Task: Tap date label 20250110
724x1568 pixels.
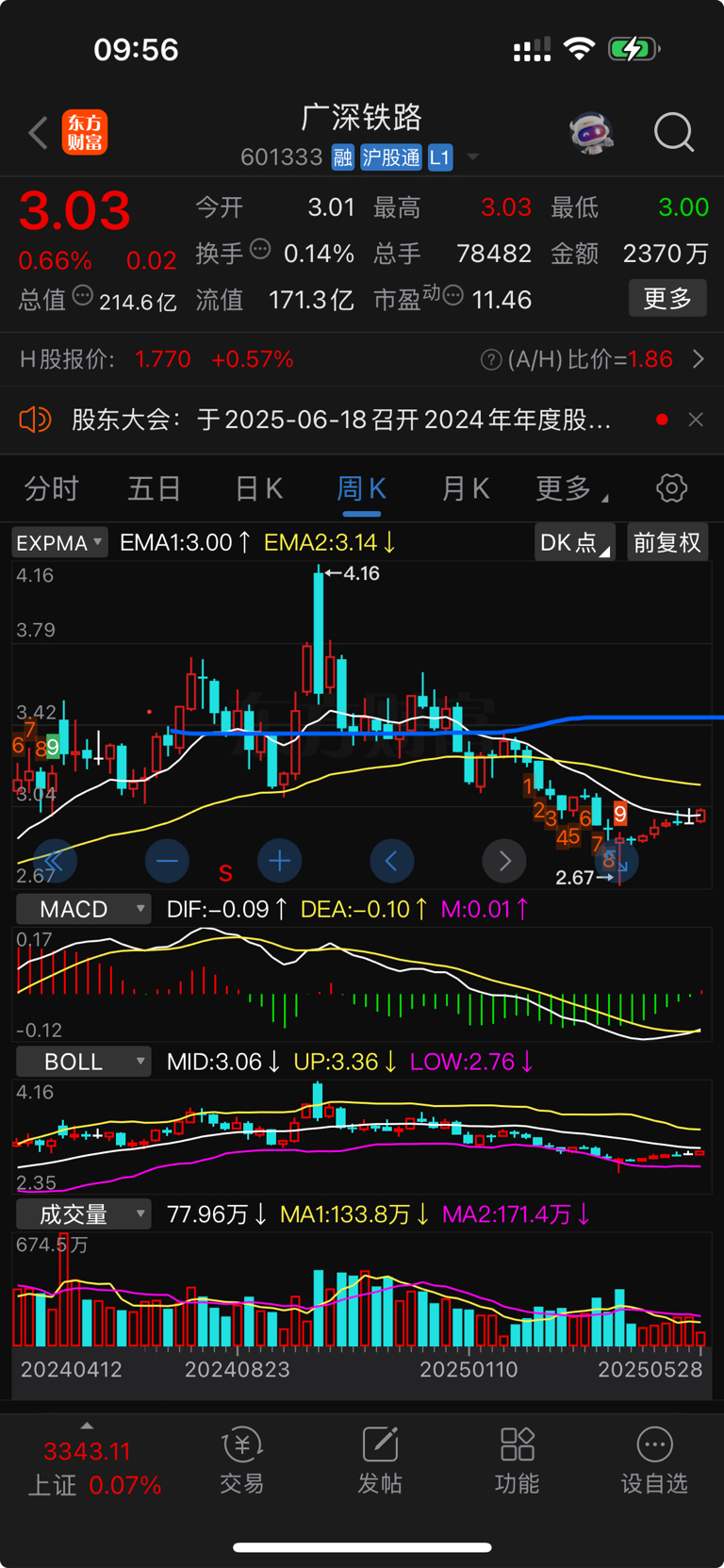Action: [x=469, y=1370]
